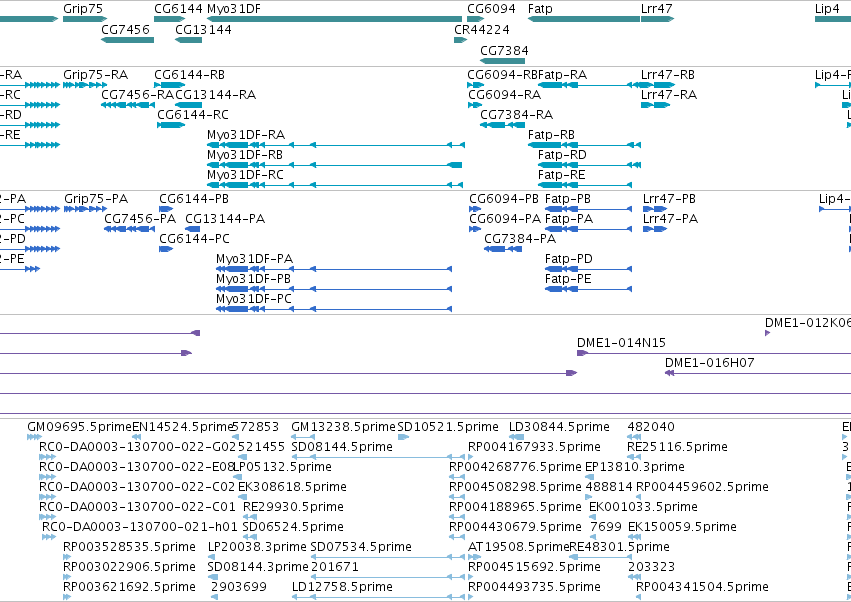Screen dimensions: 851x602
Task: Select the CG7384 gene label
Action: click(504, 50)
